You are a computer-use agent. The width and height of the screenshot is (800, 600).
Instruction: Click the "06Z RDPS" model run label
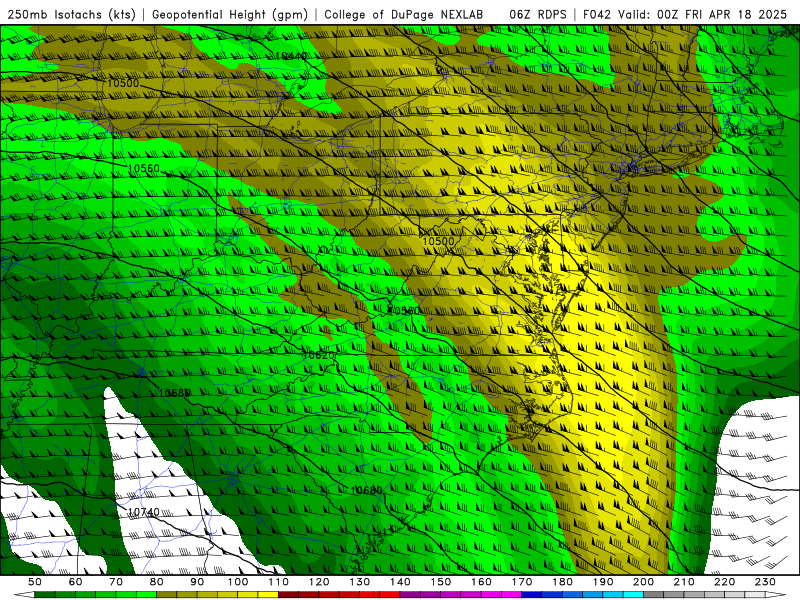[x=538, y=14]
